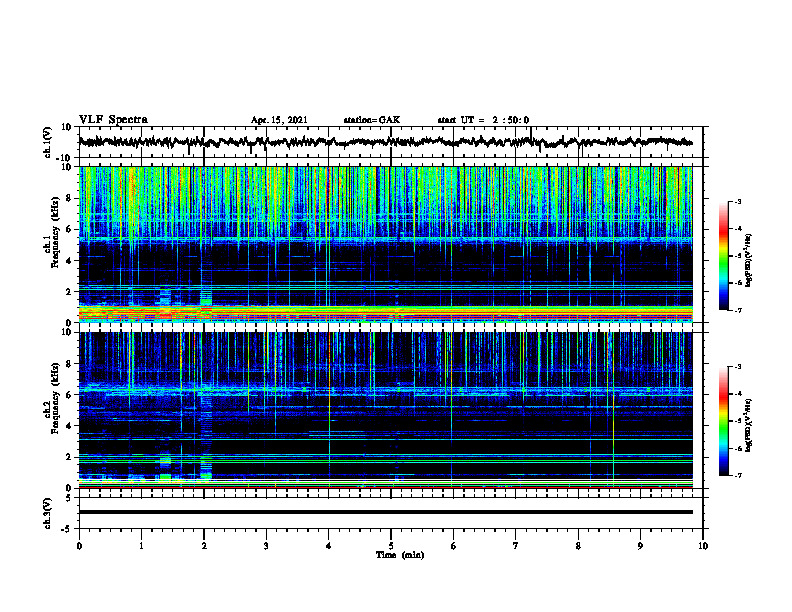Click the "9" tick on the time axis
Screen dimensions: 792x612
coord(640,546)
